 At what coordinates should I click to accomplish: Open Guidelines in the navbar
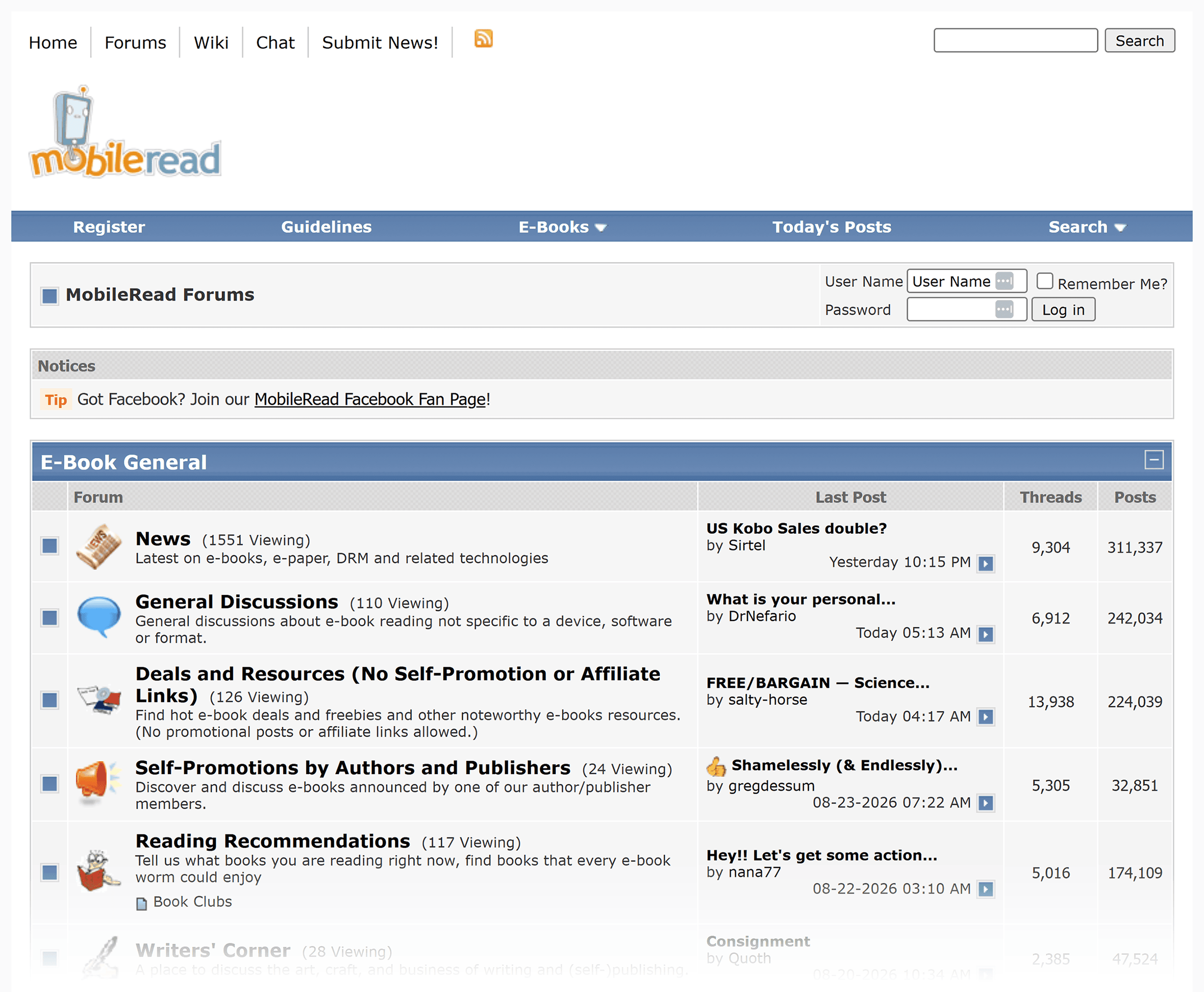coord(326,227)
